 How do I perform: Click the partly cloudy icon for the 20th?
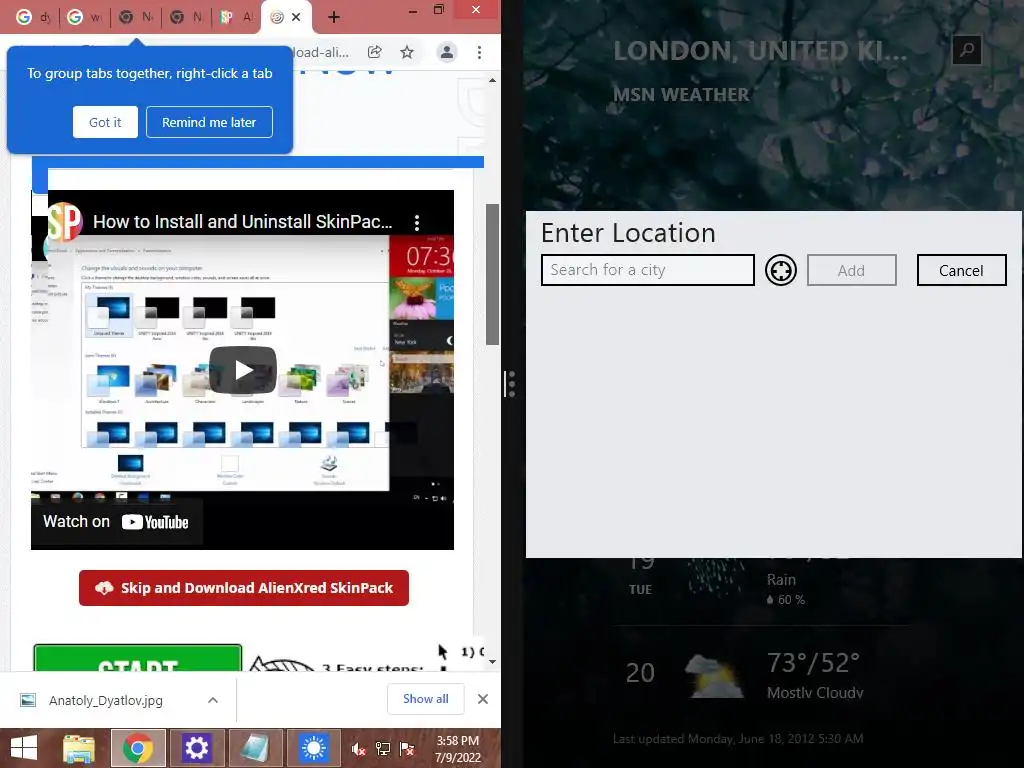[714, 677]
